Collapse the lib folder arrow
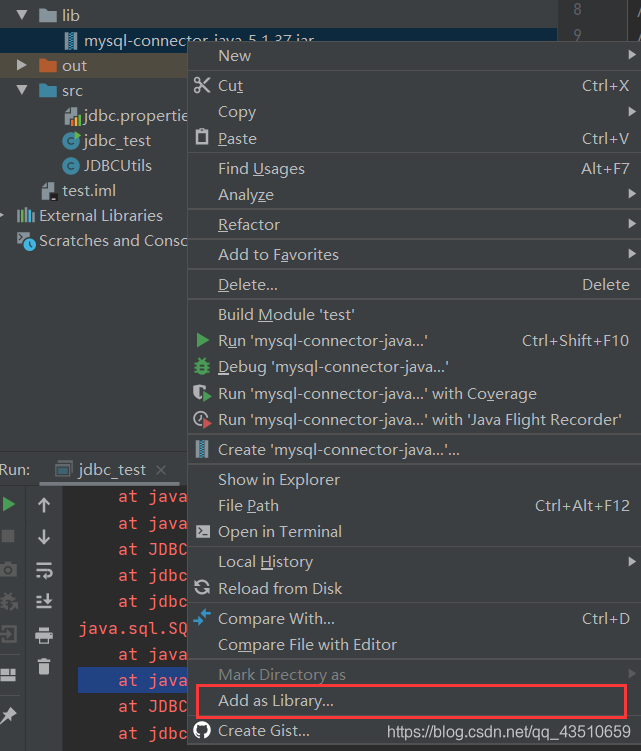 22,15
